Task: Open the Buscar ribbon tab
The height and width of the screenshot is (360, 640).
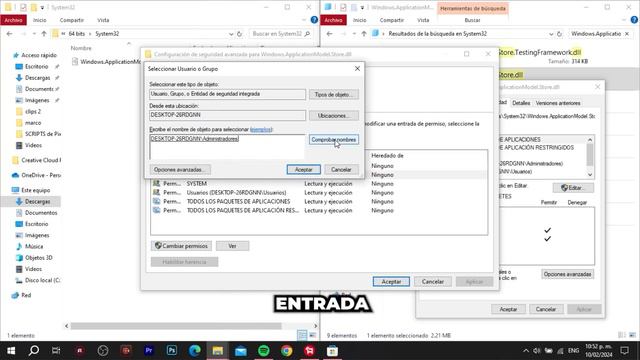Action: [x=472, y=20]
